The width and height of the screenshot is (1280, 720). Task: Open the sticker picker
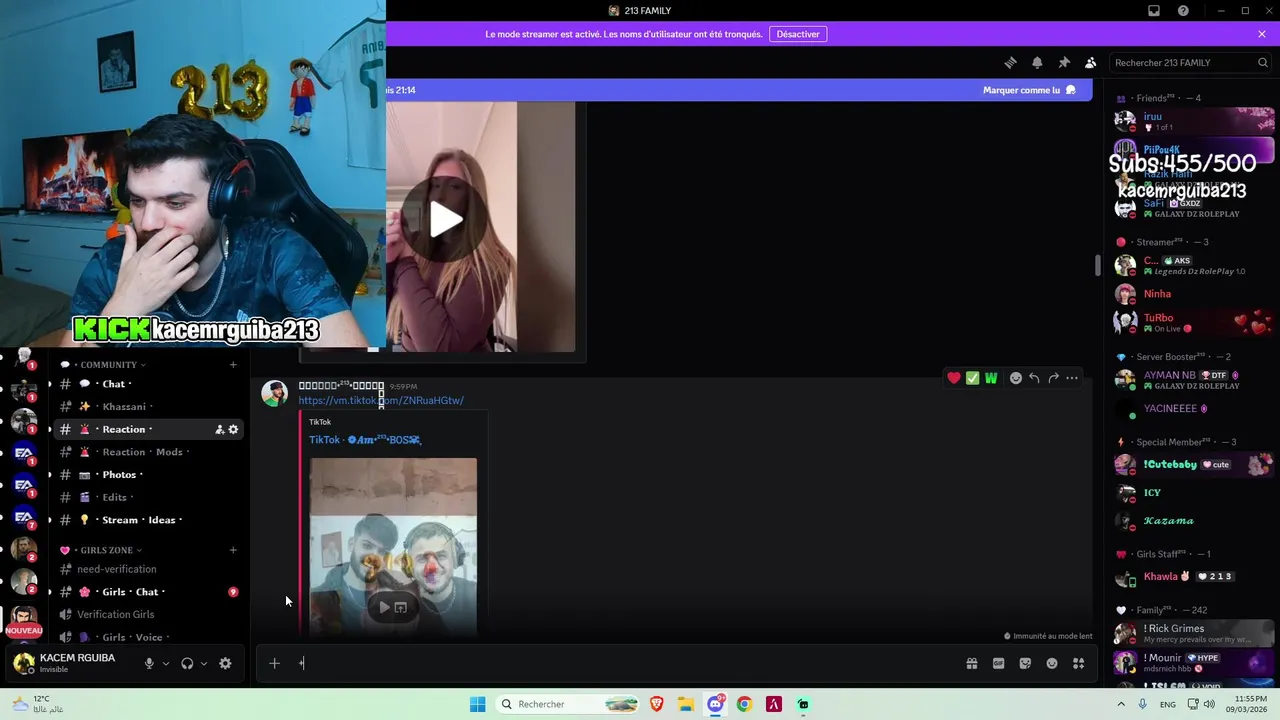click(x=1025, y=663)
